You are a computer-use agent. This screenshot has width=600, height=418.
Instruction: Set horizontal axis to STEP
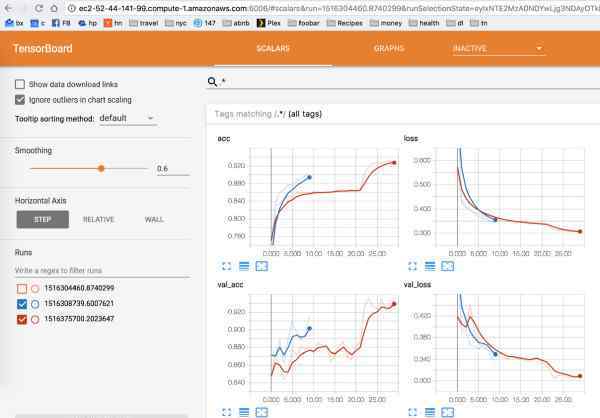[42, 219]
